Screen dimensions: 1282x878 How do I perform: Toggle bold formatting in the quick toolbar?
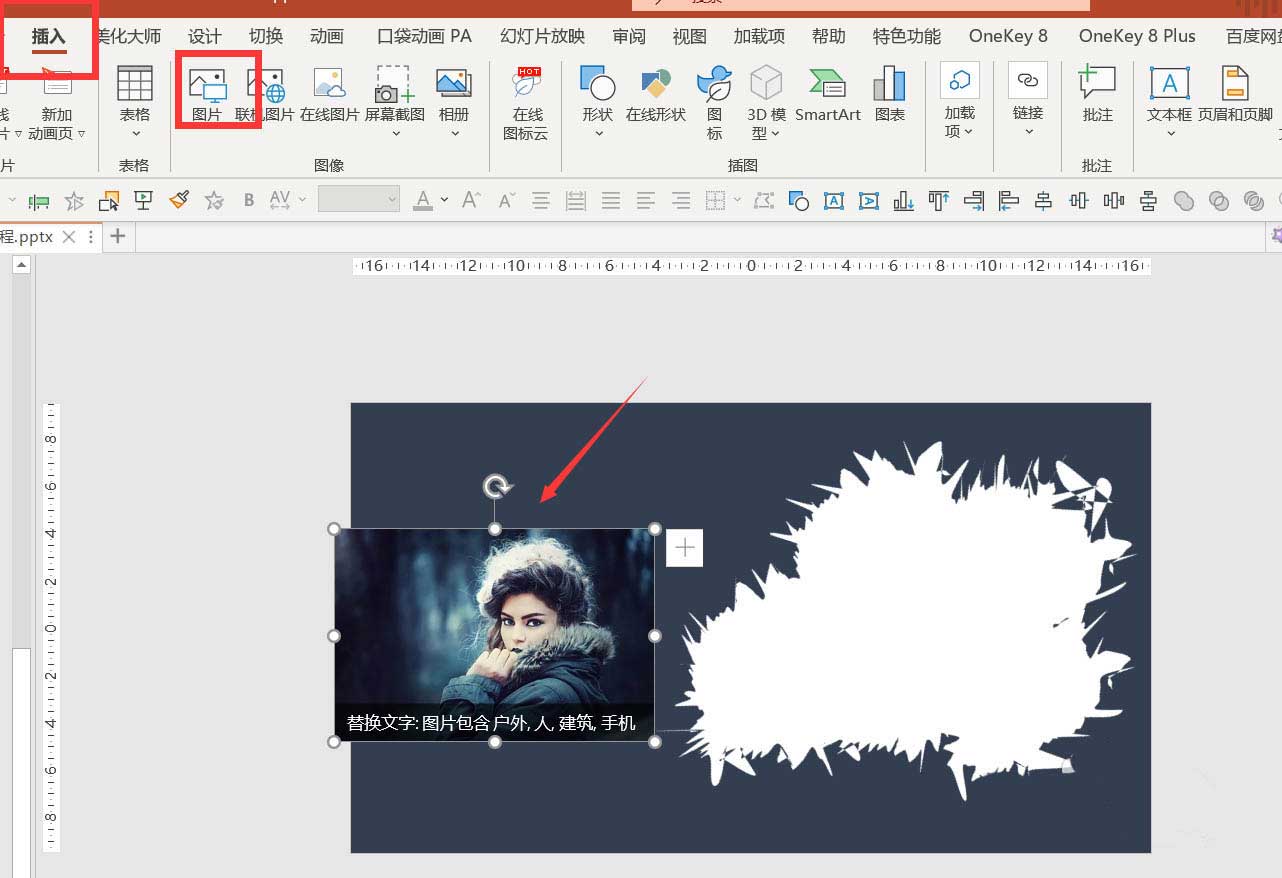[x=249, y=201]
